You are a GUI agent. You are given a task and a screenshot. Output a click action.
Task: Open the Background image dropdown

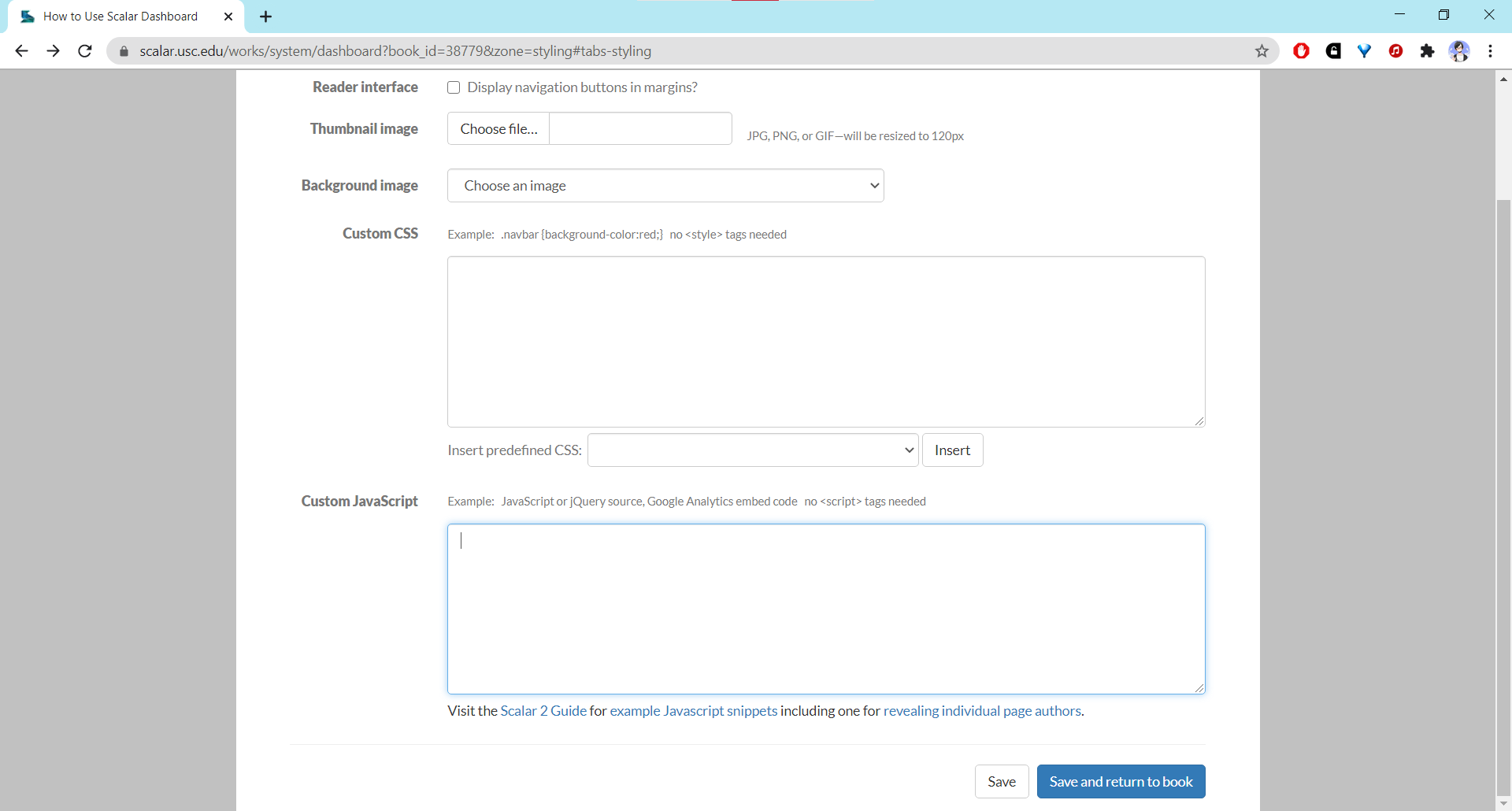[x=665, y=186]
